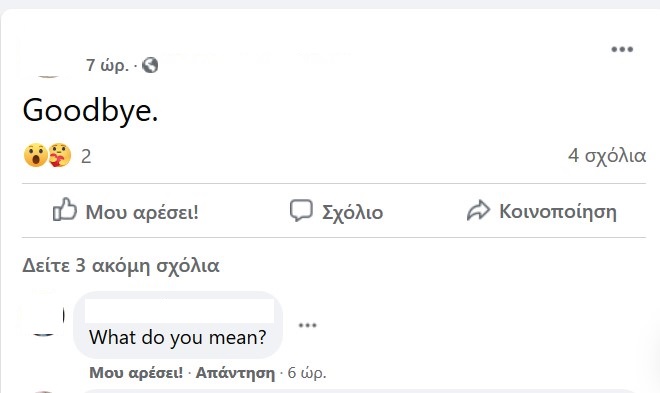This screenshot has height=393, width=660.
Task: Share the post via Κοινοποίηση
Action: pyautogui.click(x=541, y=210)
